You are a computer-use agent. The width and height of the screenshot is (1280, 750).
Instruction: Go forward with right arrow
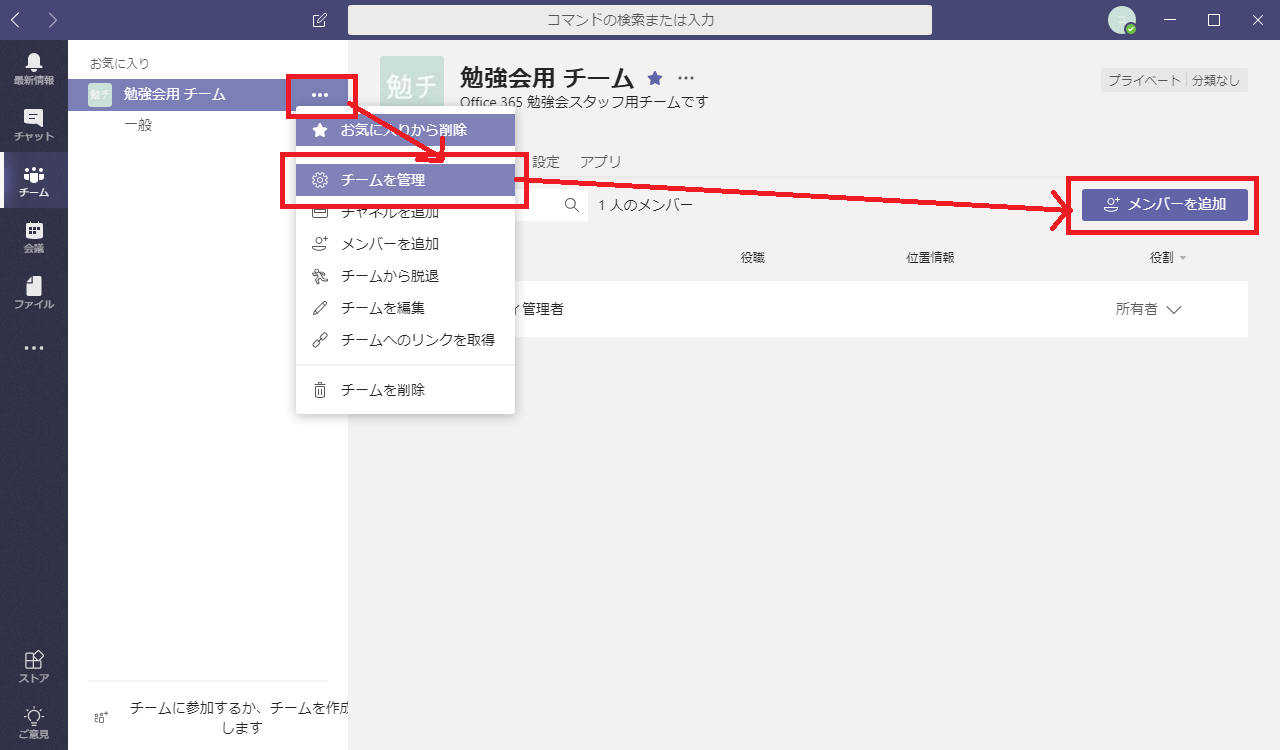pos(52,19)
